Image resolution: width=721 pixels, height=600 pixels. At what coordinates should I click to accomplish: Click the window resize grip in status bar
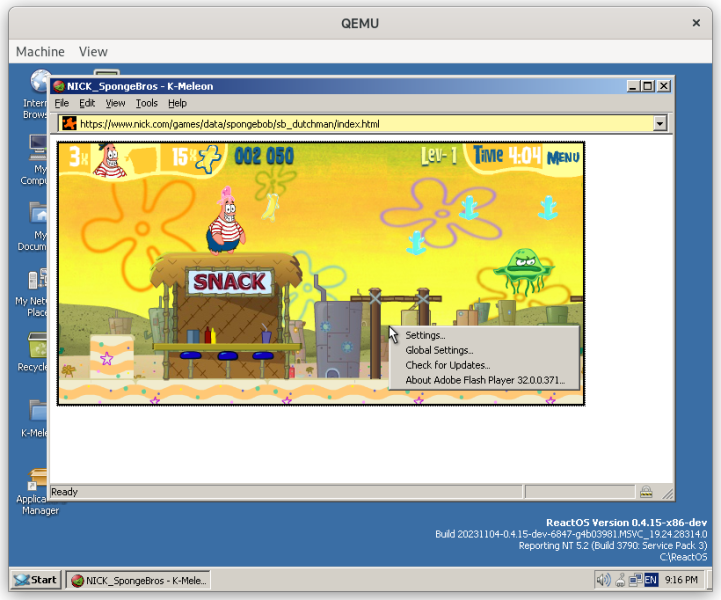tap(668, 493)
